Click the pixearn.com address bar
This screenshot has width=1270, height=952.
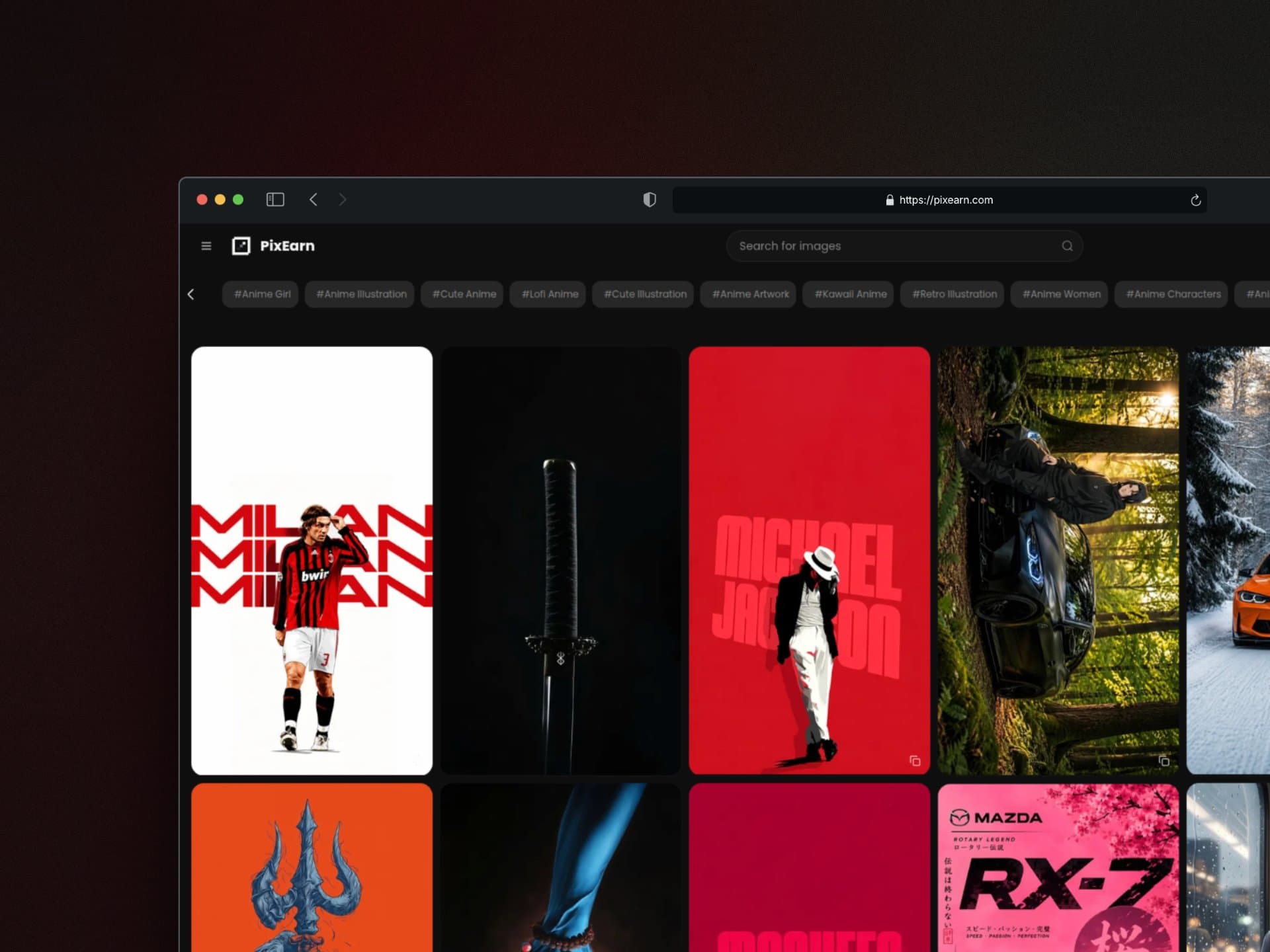(939, 200)
